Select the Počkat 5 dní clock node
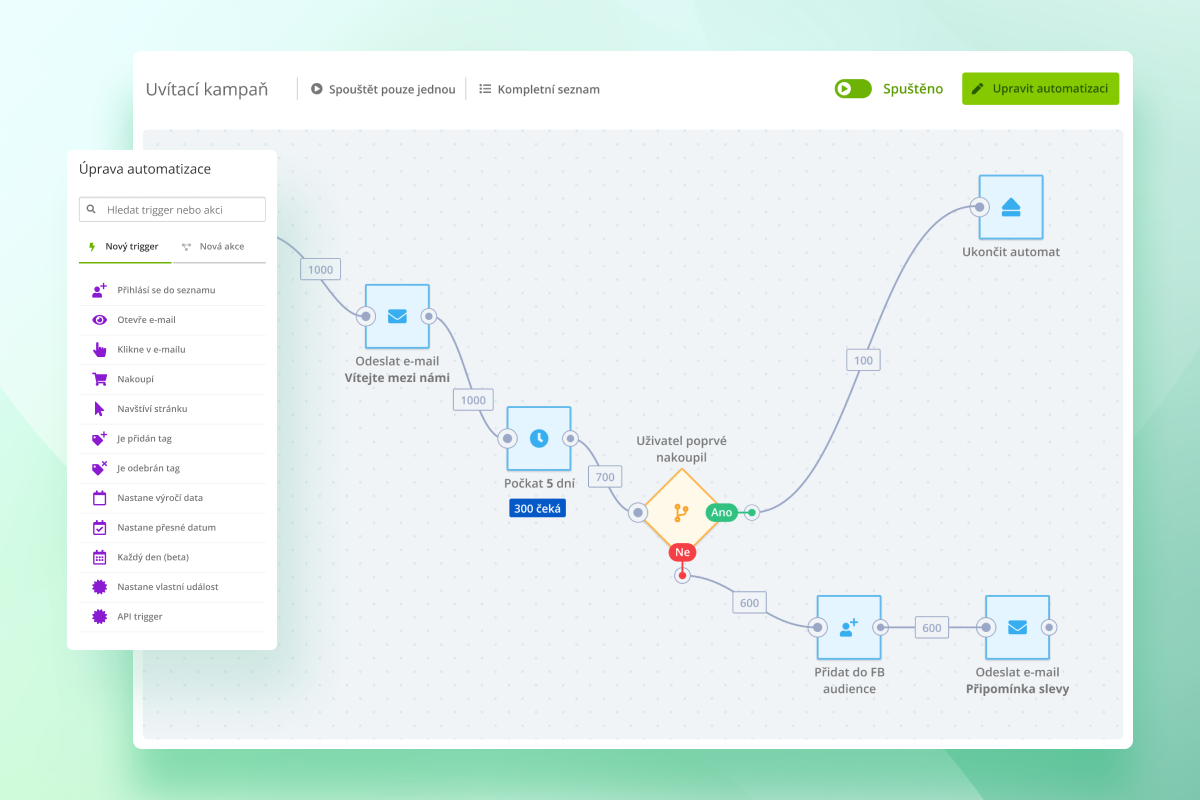This screenshot has height=800, width=1200. [x=539, y=438]
